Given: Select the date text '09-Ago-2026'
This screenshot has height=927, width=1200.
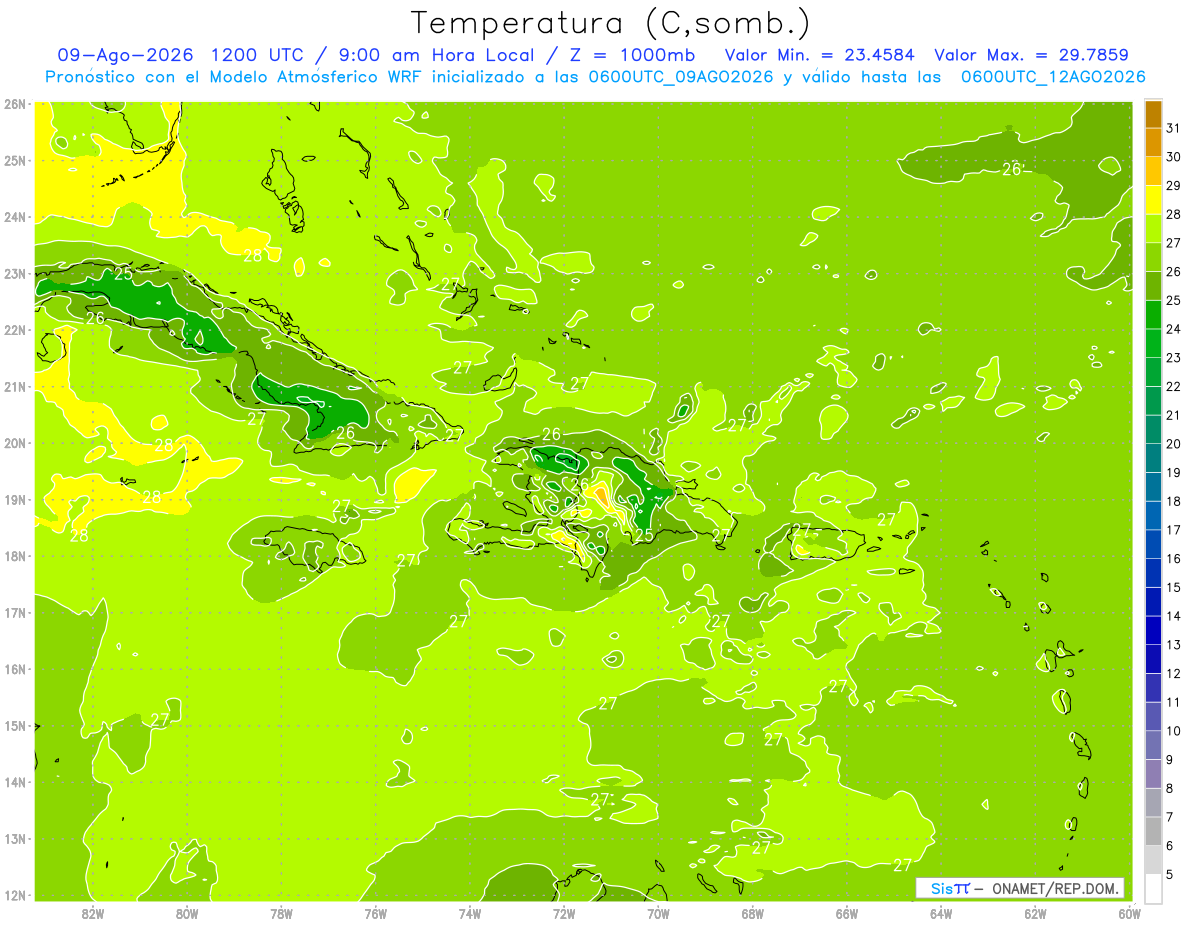Looking at the screenshot, I should (x=125, y=55).
